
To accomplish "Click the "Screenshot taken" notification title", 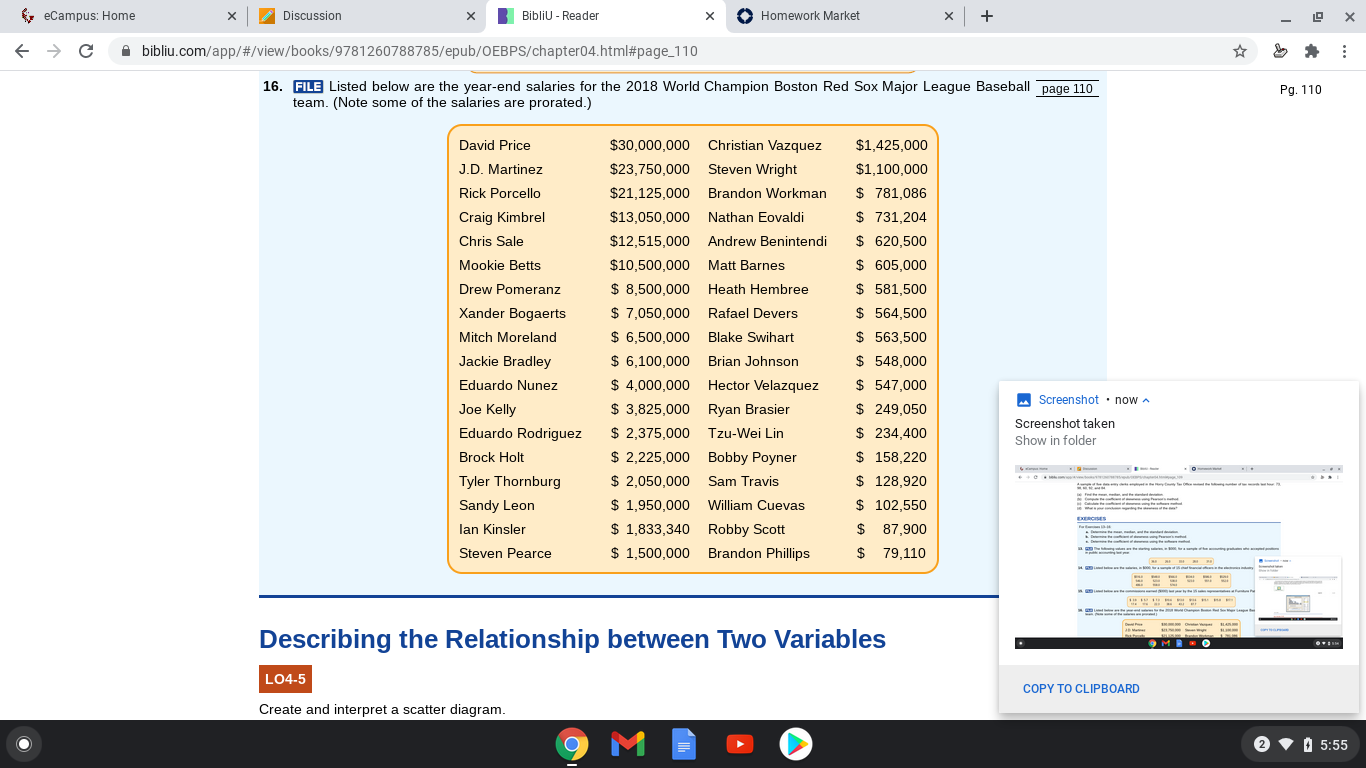I will pyautogui.click(x=1065, y=424).
